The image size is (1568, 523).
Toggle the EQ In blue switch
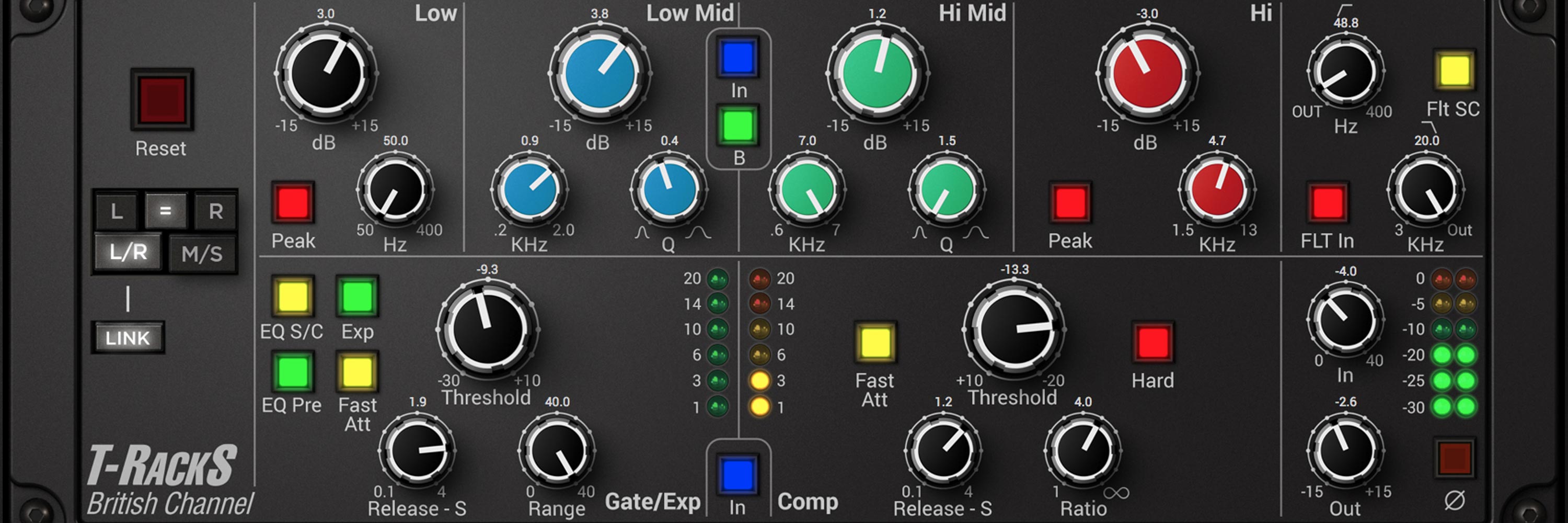click(x=737, y=57)
